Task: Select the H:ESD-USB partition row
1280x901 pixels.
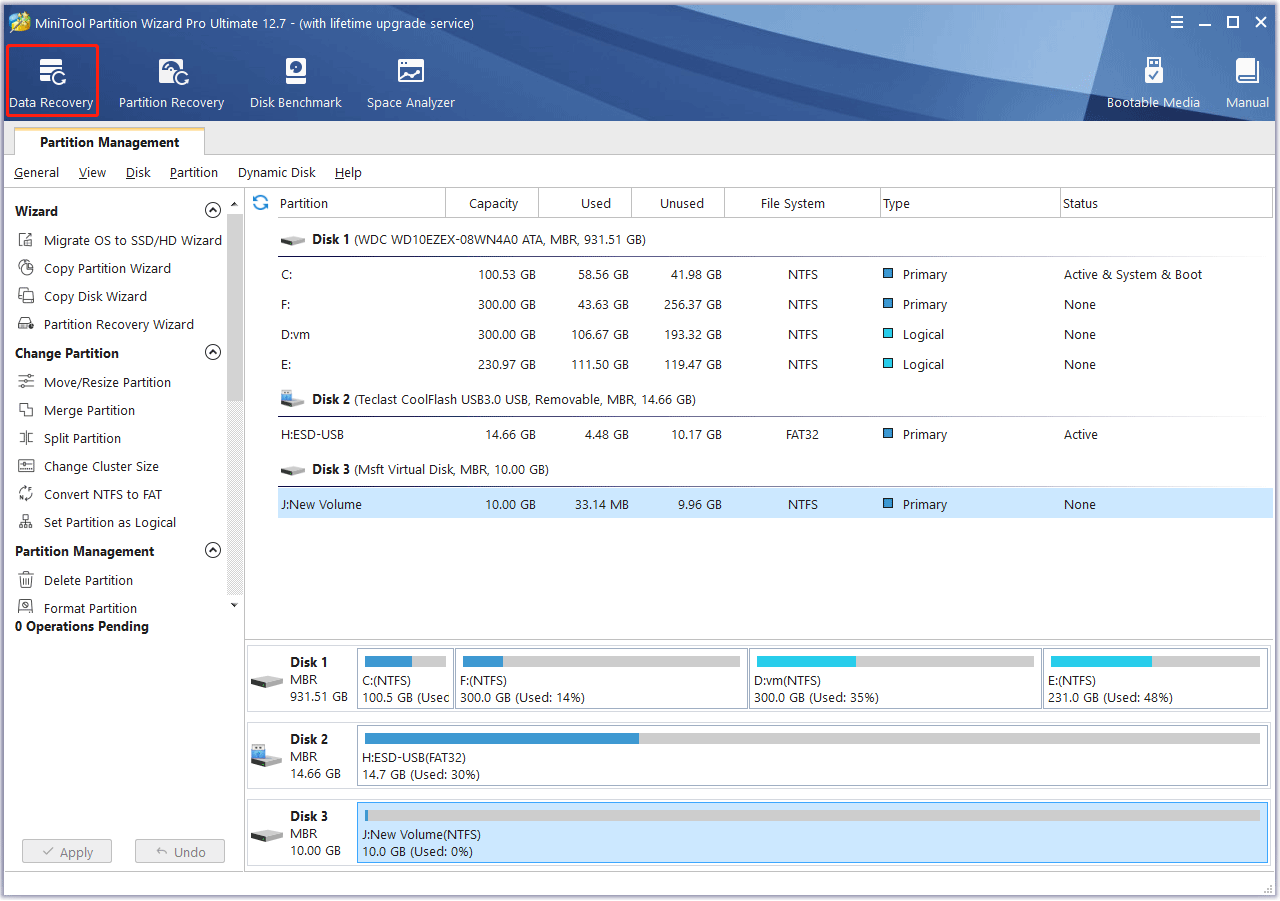Action: (776, 434)
